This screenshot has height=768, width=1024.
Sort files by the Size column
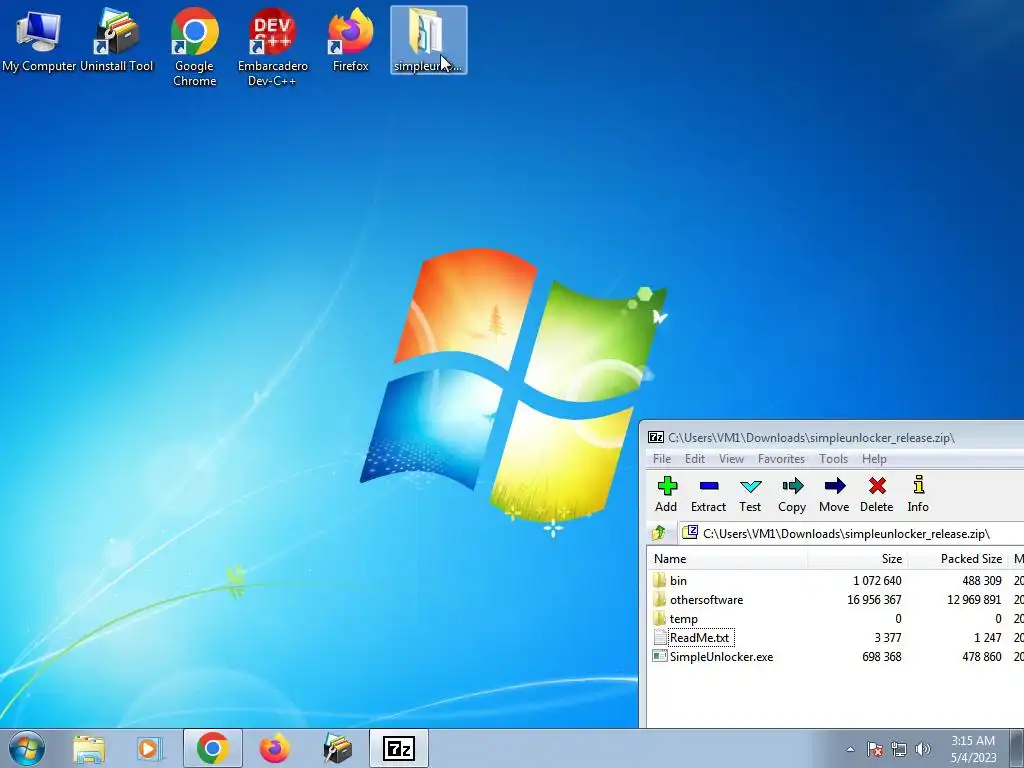pyautogui.click(x=857, y=559)
